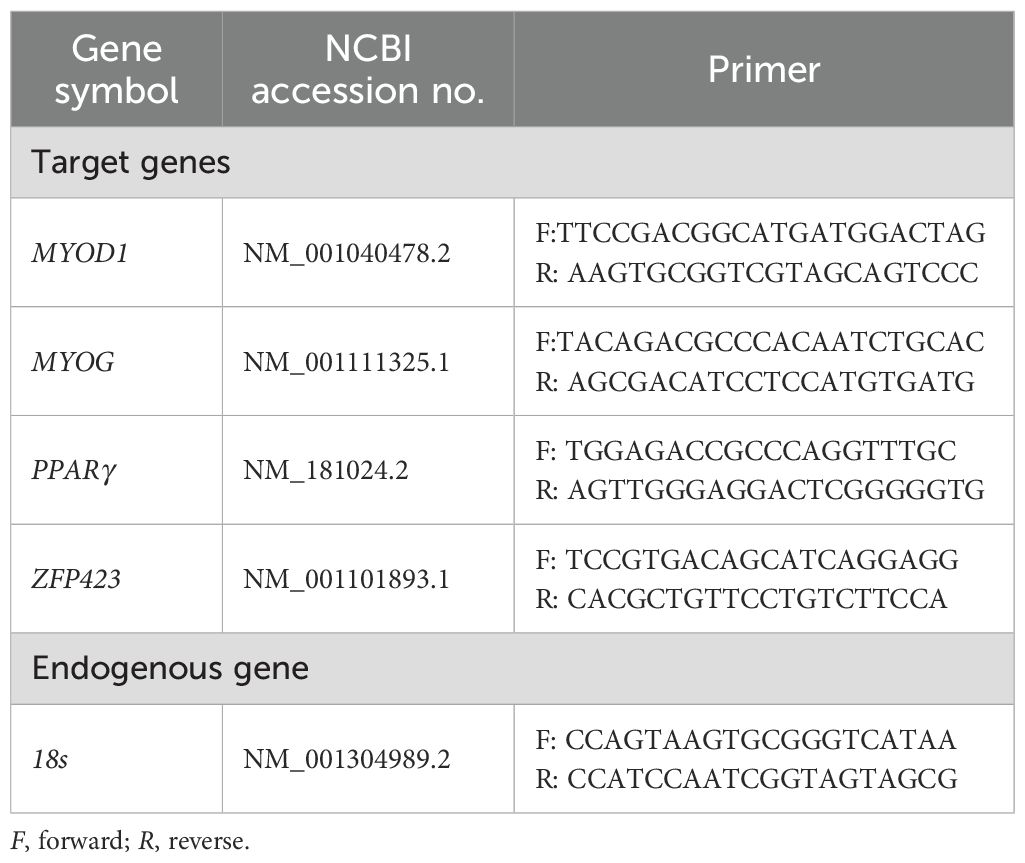Click the Gene symbol column header
1025x863 pixels.
coord(116,69)
